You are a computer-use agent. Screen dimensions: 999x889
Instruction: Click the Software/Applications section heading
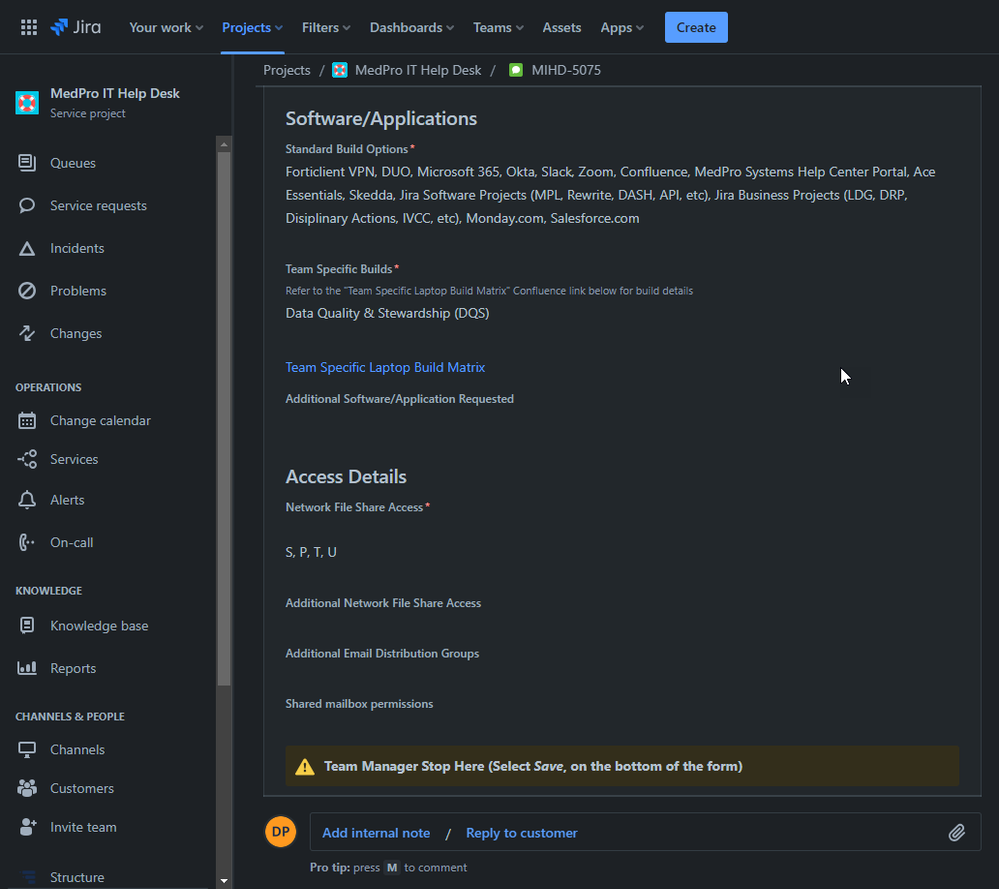coord(381,119)
